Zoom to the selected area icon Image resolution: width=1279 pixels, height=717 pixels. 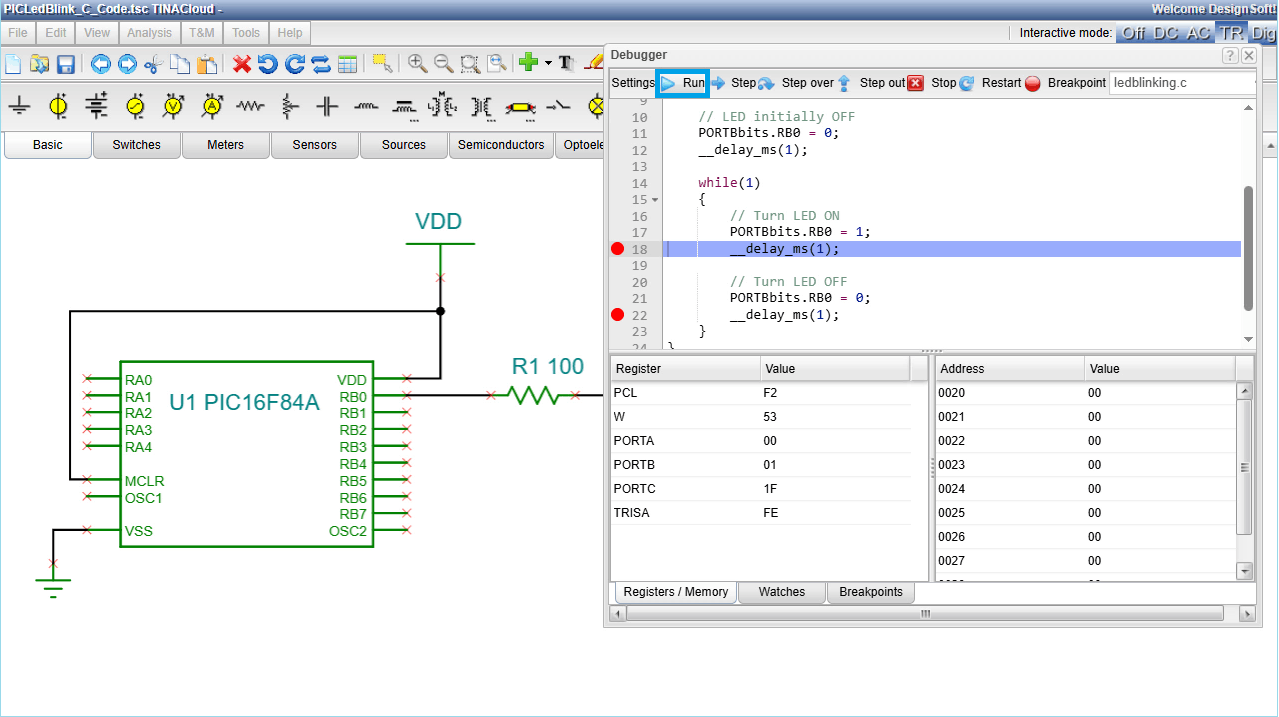tap(470, 64)
